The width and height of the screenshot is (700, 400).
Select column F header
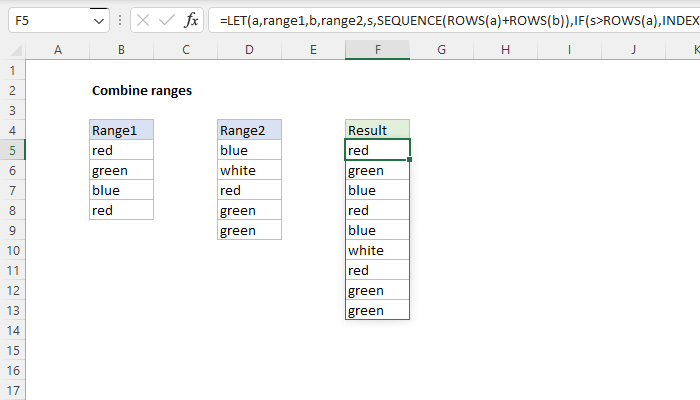tap(378, 50)
